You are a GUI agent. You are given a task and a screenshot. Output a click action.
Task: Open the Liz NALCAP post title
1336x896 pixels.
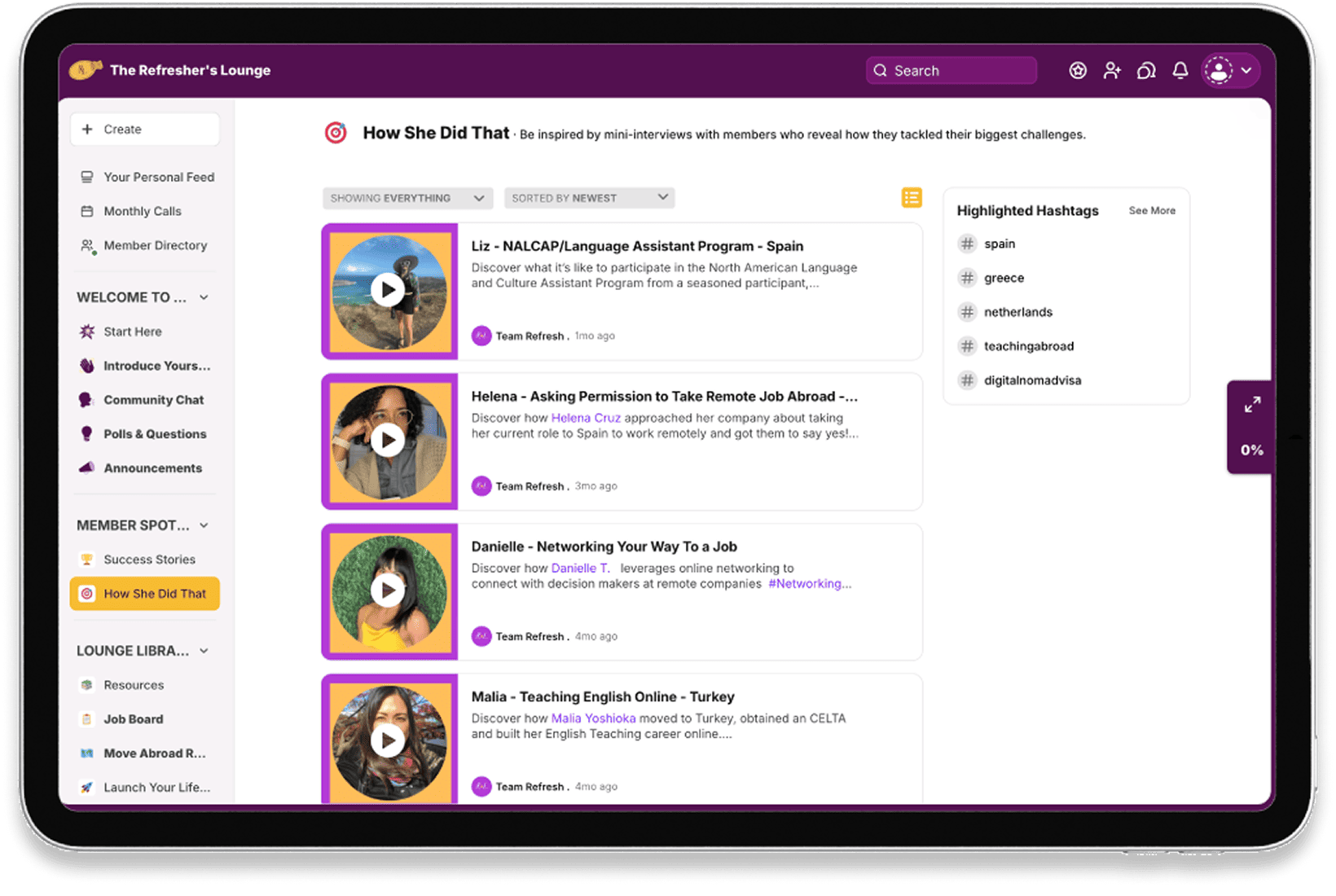(637, 246)
